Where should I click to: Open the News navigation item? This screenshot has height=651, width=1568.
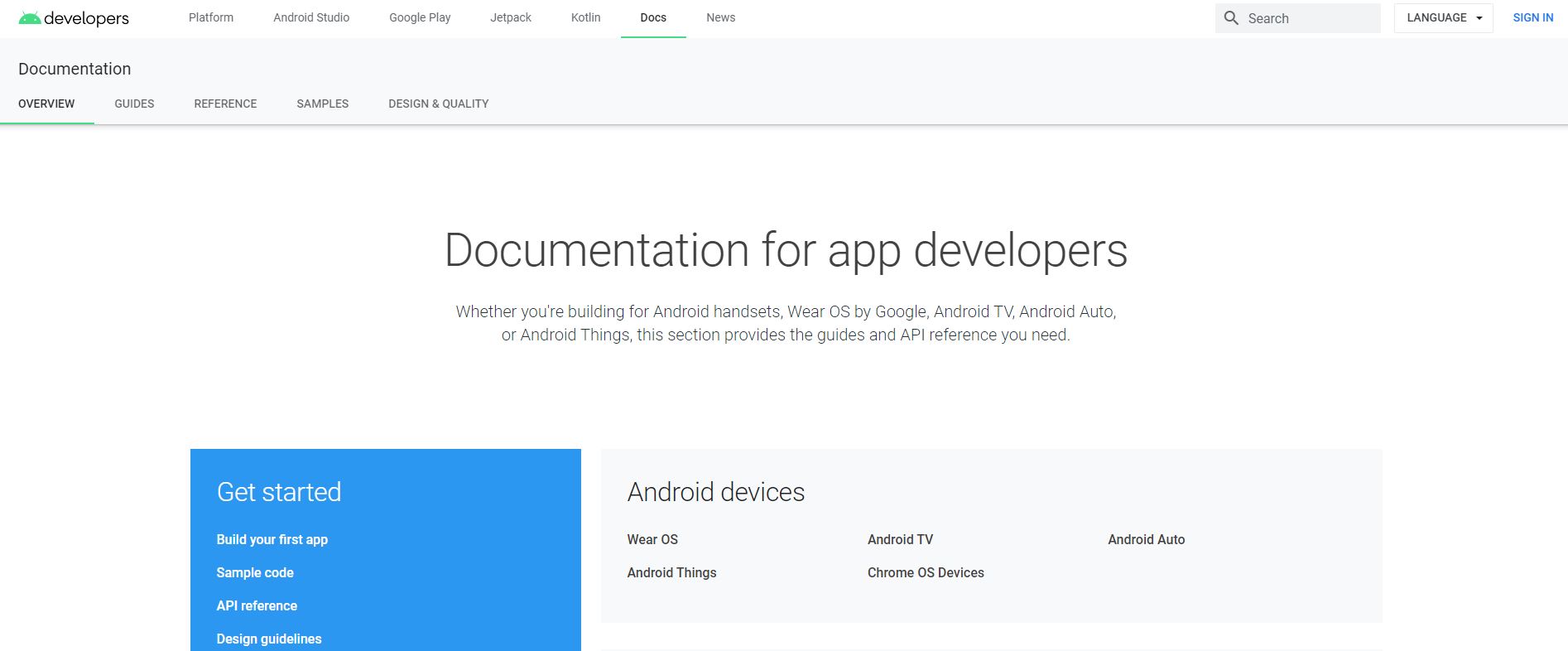(x=720, y=17)
